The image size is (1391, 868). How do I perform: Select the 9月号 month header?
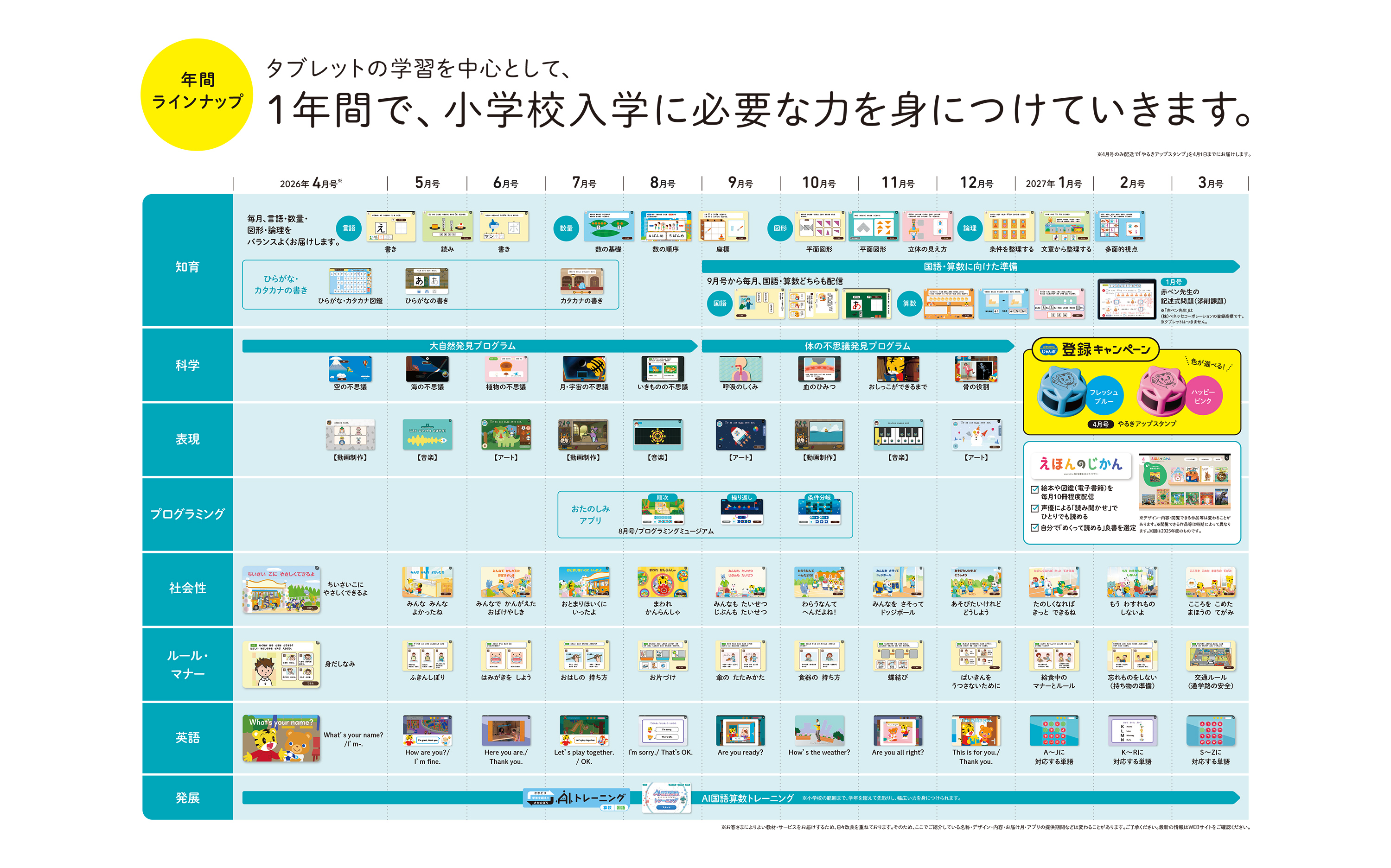point(740,183)
